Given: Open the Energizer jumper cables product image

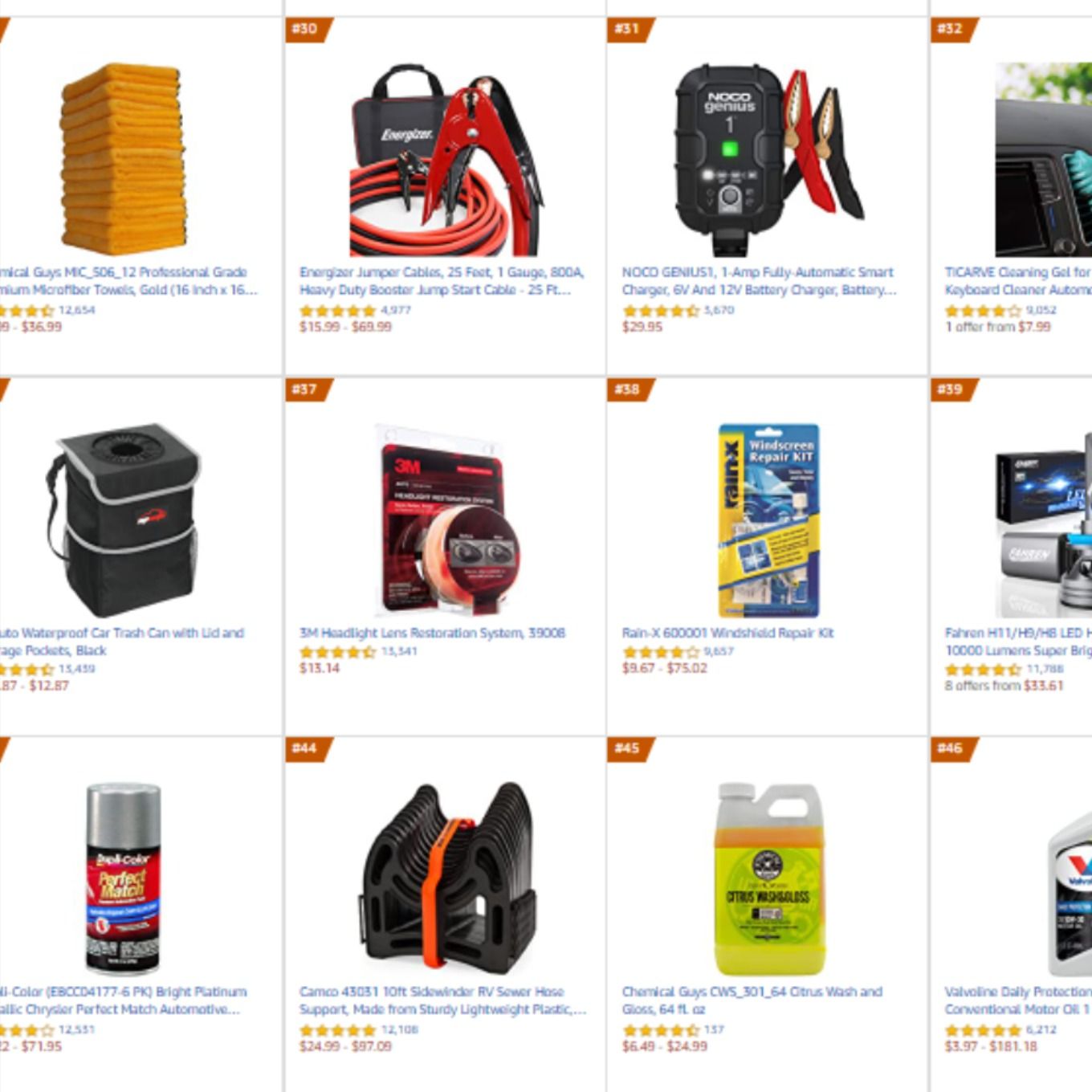Looking at the screenshot, I should click(x=445, y=160).
